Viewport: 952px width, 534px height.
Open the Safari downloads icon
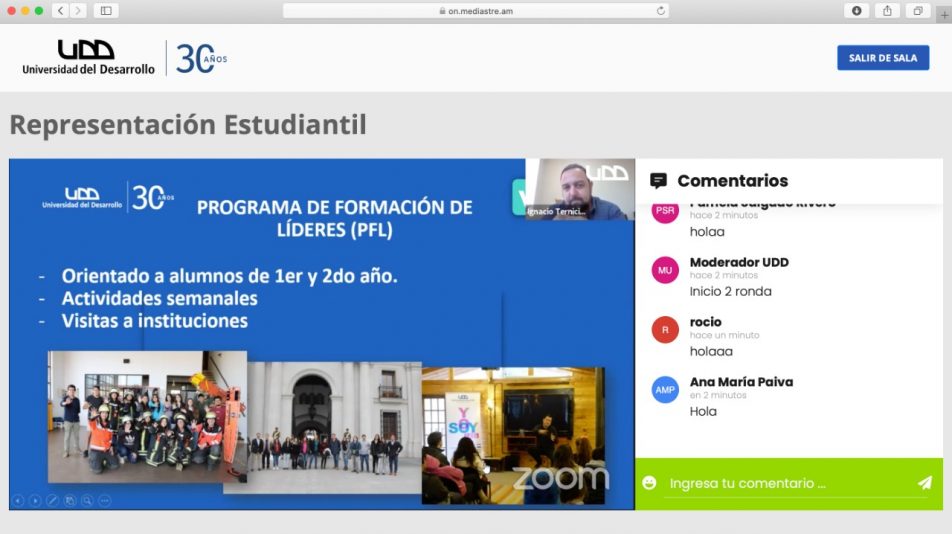(857, 10)
